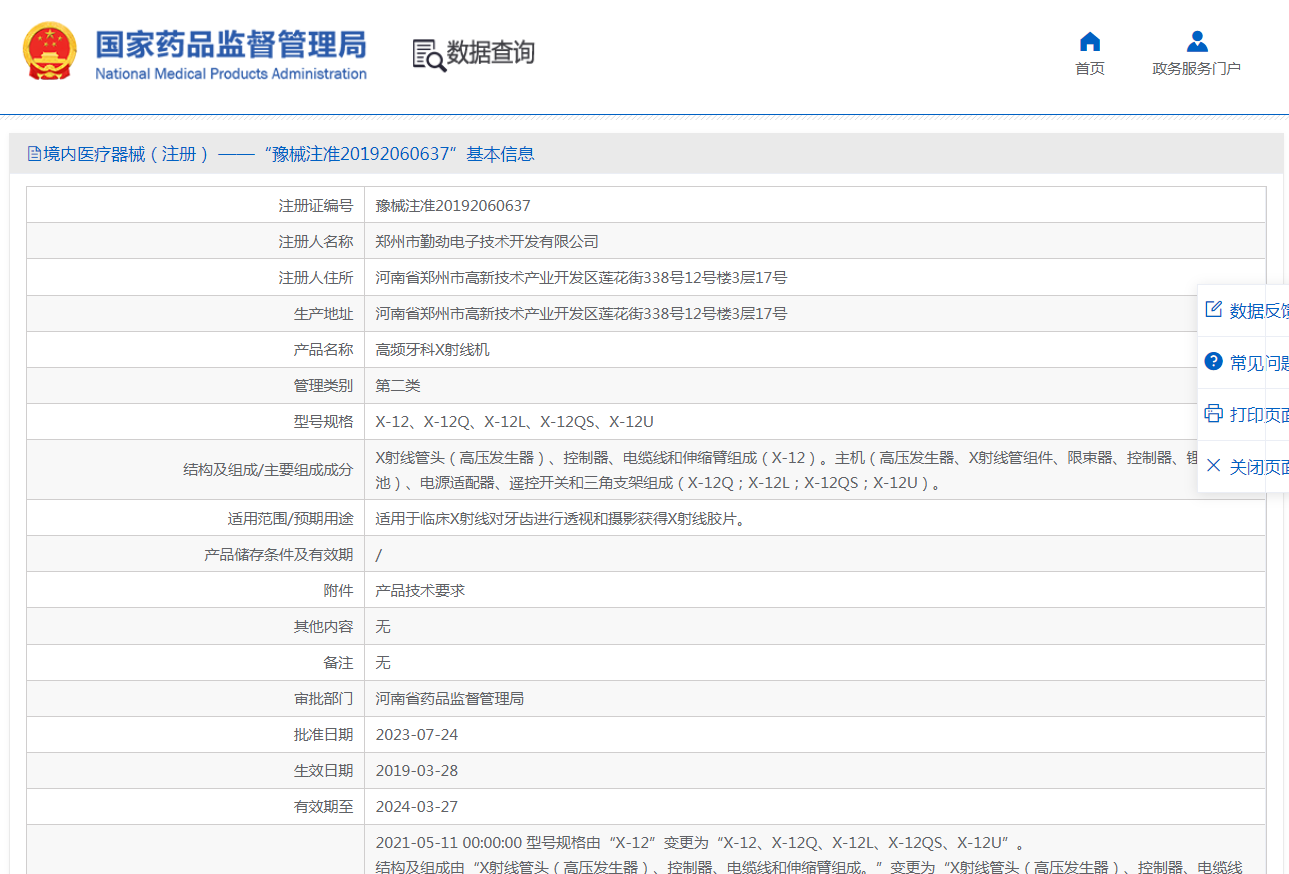Click the 数据查询 magnifier document icon
Image resolution: width=1289 pixels, height=874 pixels.
click(x=429, y=55)
